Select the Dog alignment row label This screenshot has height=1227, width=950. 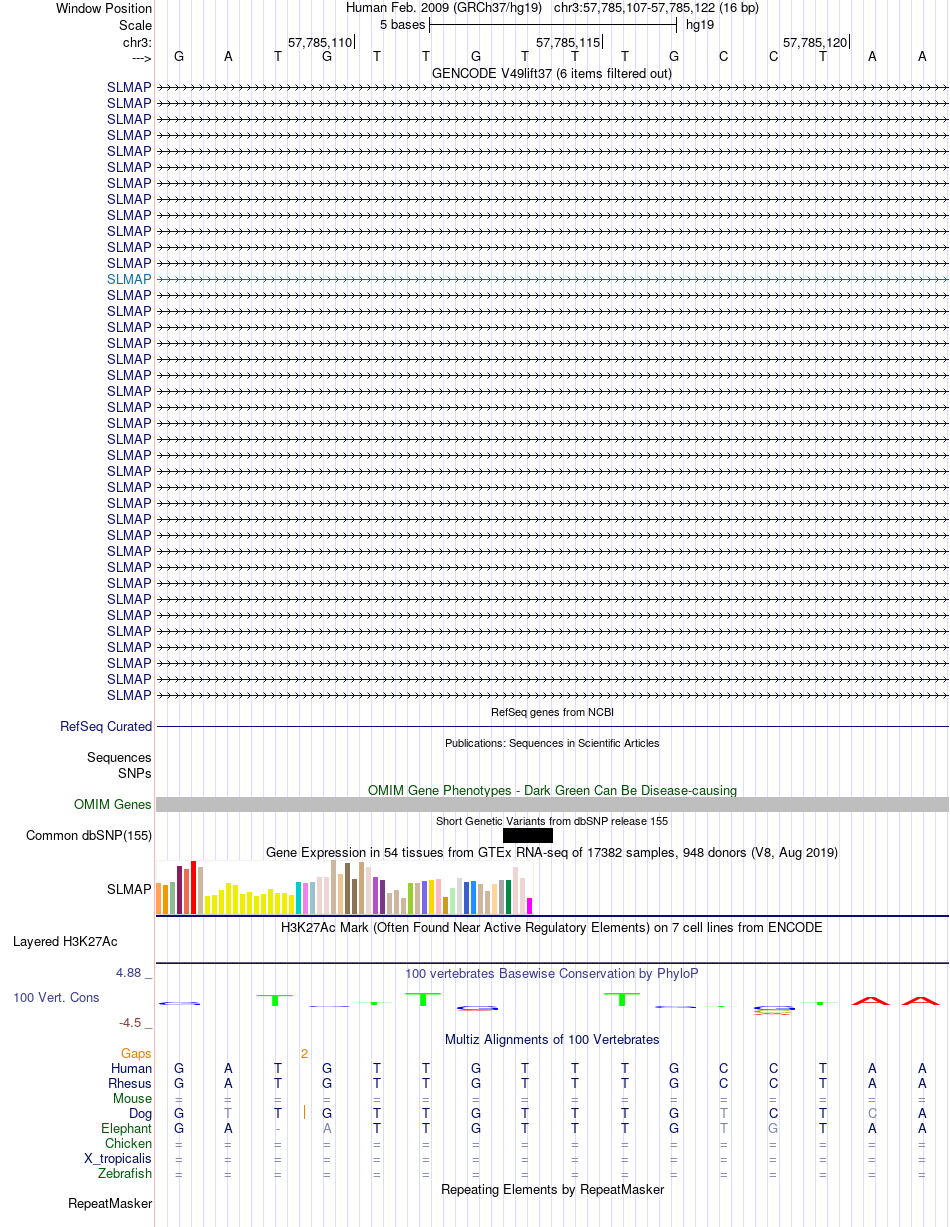coord(140,1113)
